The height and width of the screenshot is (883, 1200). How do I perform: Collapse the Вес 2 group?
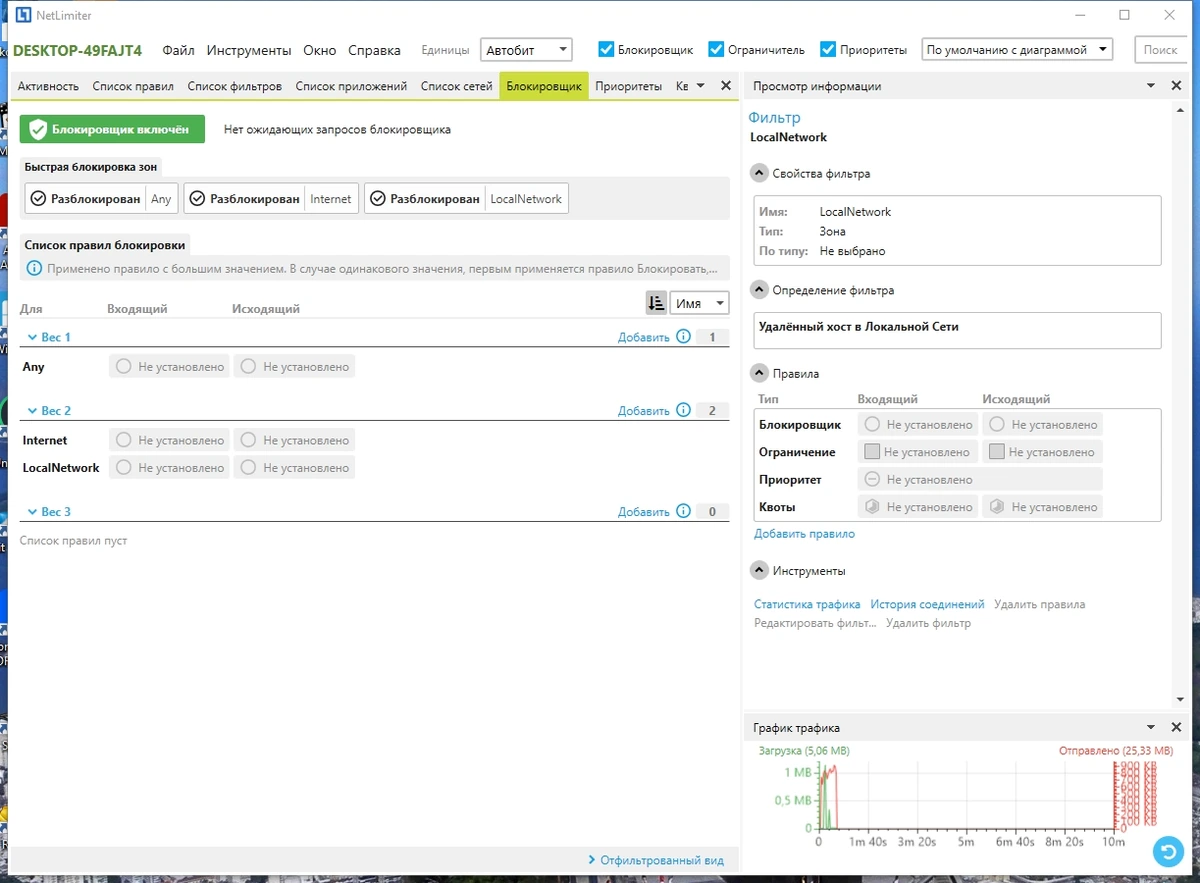pyautogui.click(x=32, y=410)
